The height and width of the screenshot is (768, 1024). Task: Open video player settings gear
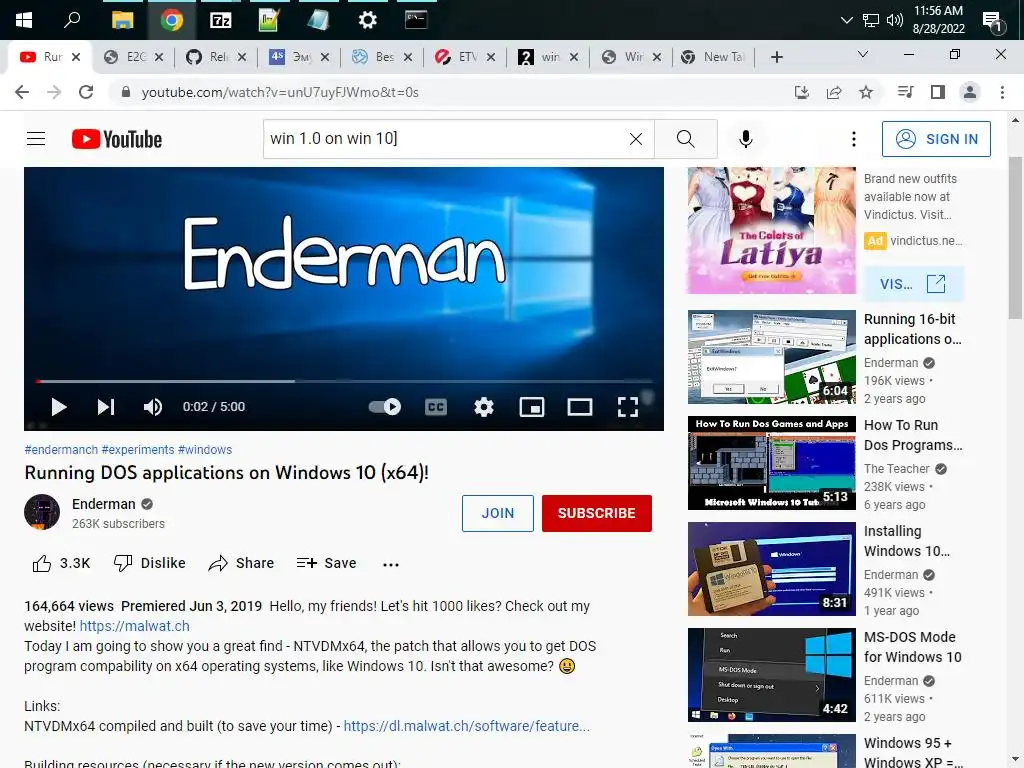[x=484, y=407]
